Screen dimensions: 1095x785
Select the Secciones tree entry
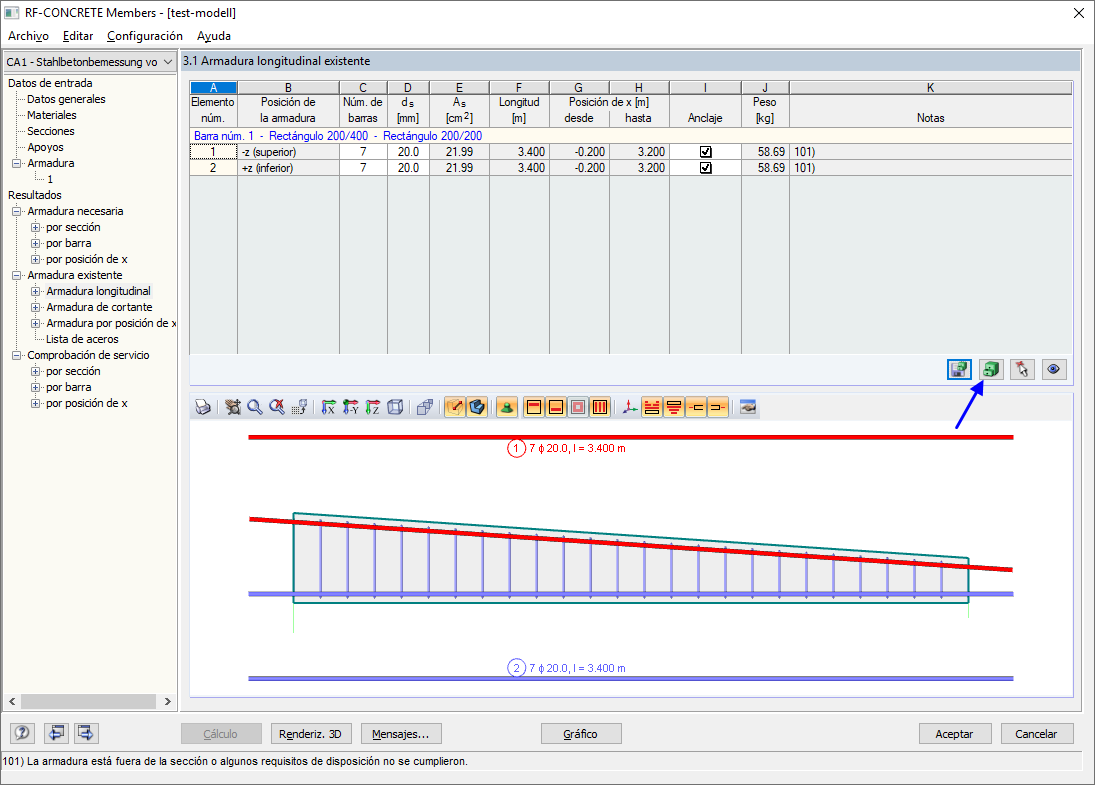pos(51,131)
